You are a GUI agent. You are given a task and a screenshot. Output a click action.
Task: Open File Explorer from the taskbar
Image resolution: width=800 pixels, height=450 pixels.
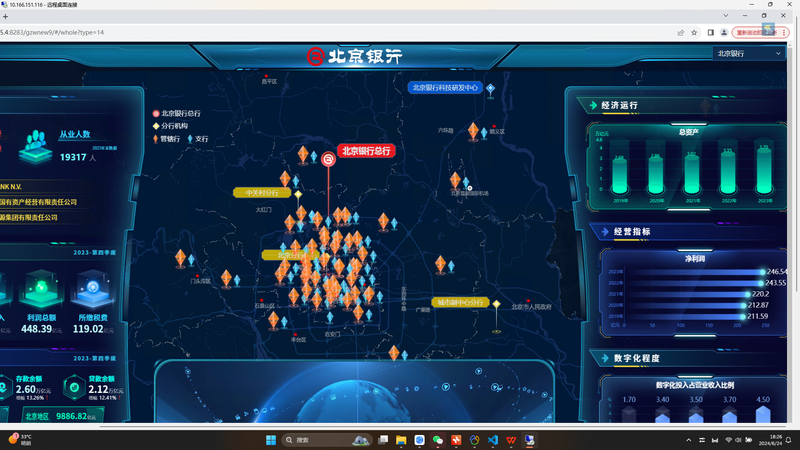401,440
